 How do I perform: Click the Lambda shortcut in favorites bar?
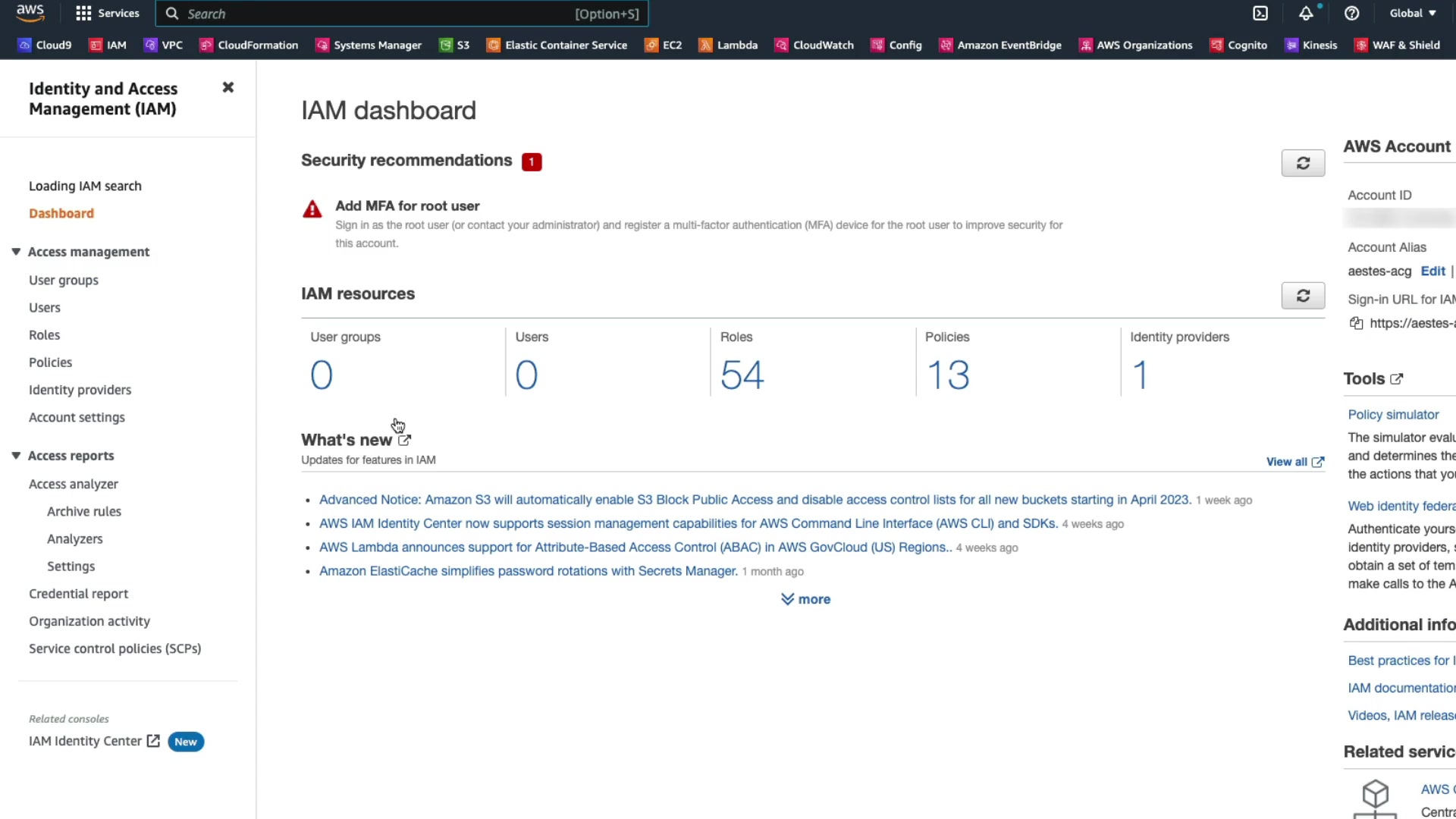pos(728,45)
